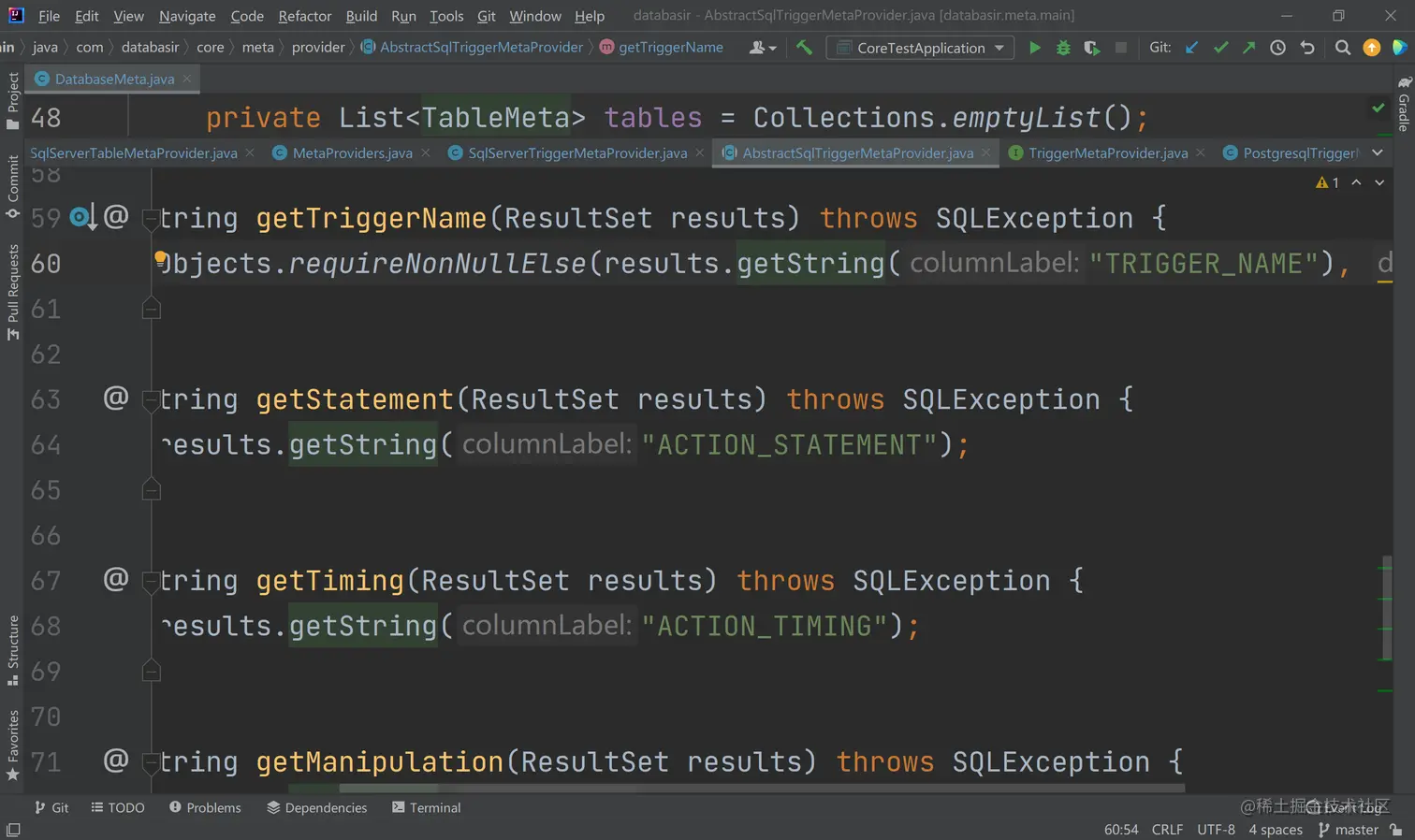The image size is (1415, 840).
Task: Click the orange IDE update icon
Action: coord(1372,48)
